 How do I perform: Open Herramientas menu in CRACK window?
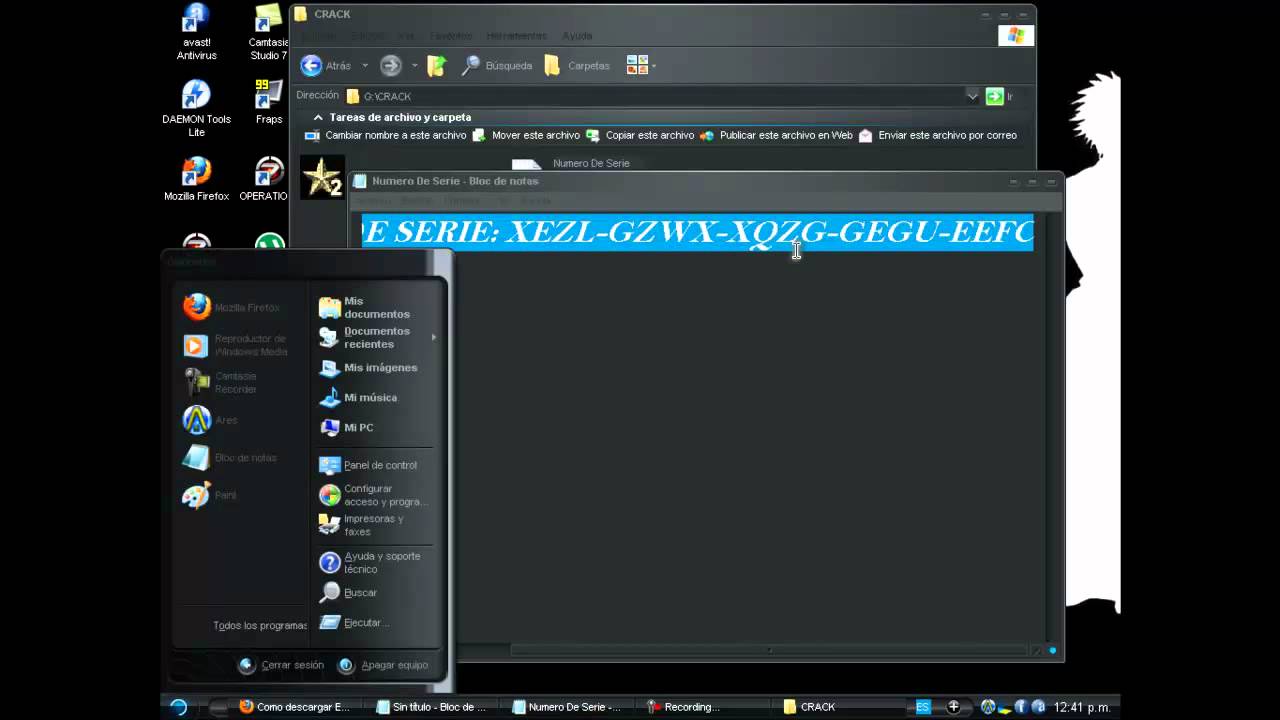click(516, 36)
